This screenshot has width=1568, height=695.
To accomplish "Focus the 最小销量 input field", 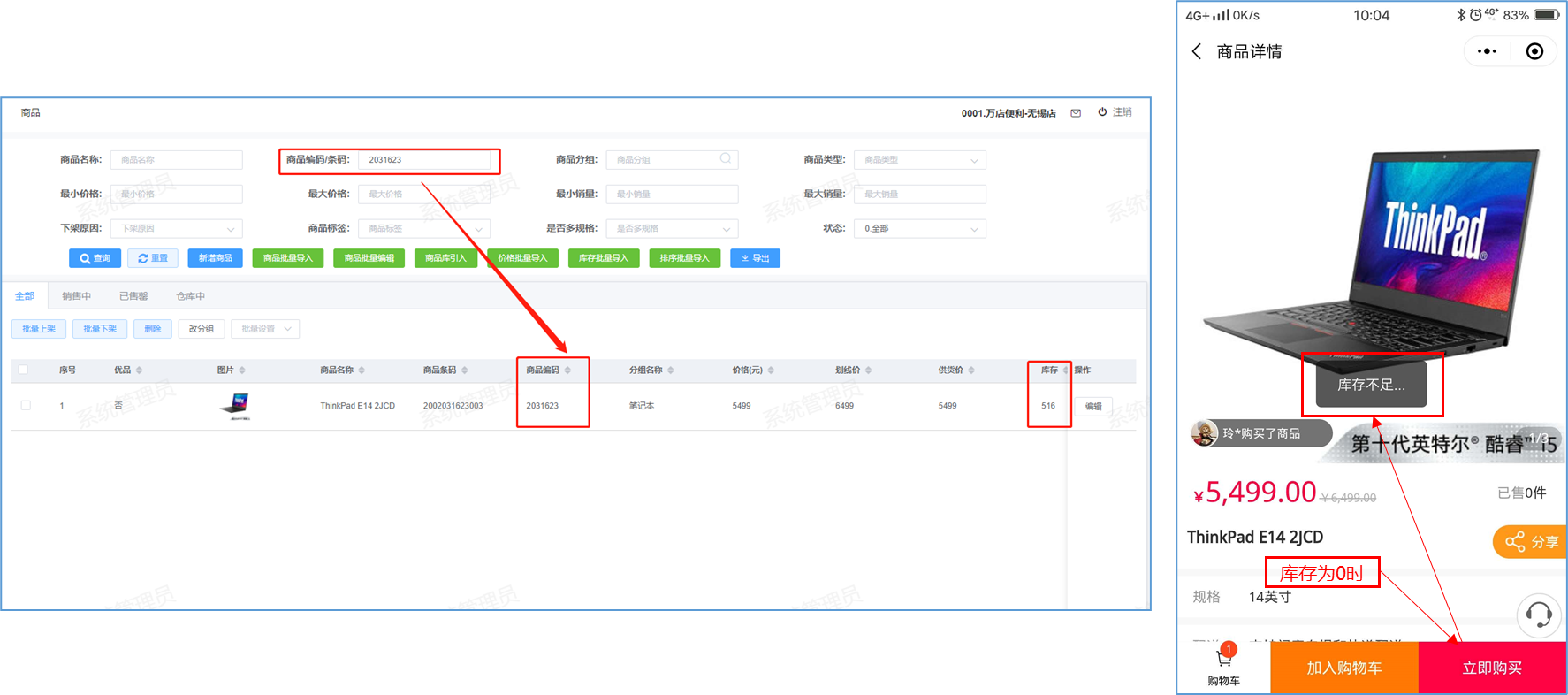I will (672, 194).
